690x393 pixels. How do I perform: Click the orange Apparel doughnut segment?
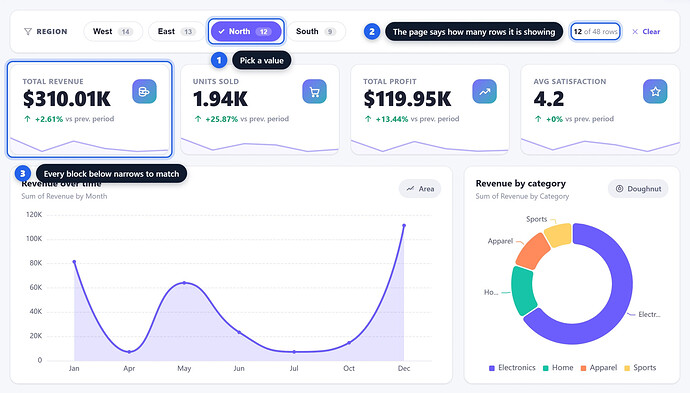pos(533,251)
